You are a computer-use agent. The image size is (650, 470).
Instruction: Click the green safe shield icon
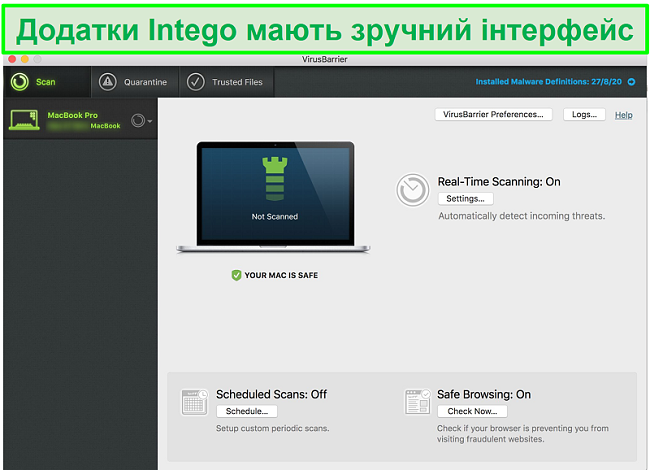coord(236,275)
